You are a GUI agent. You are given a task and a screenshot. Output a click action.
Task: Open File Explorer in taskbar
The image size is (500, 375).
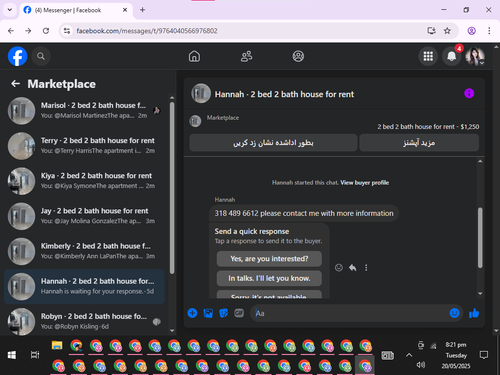click(x=57, y=345)
